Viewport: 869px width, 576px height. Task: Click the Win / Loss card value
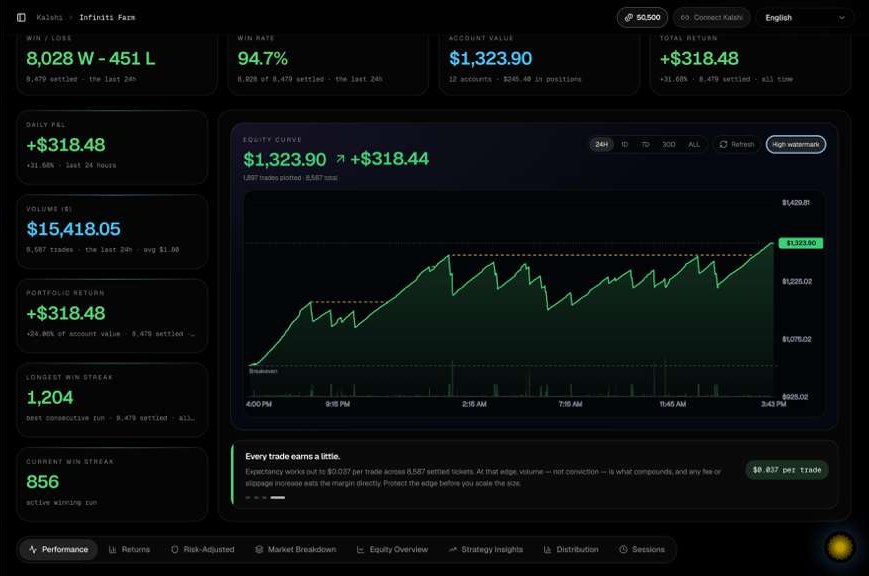pos(91,59)
